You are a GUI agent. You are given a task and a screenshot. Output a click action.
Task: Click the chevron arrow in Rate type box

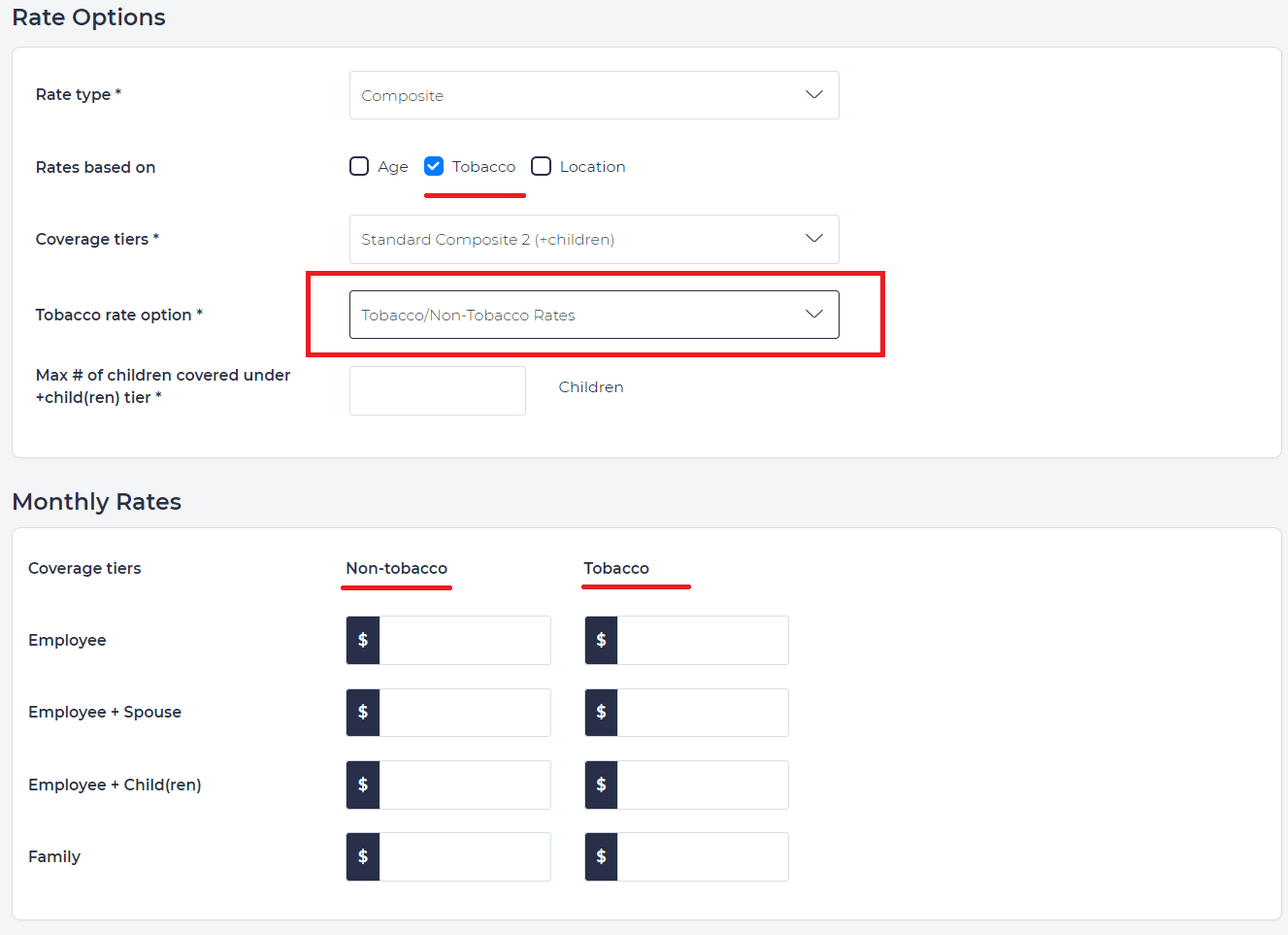[814, 95]
